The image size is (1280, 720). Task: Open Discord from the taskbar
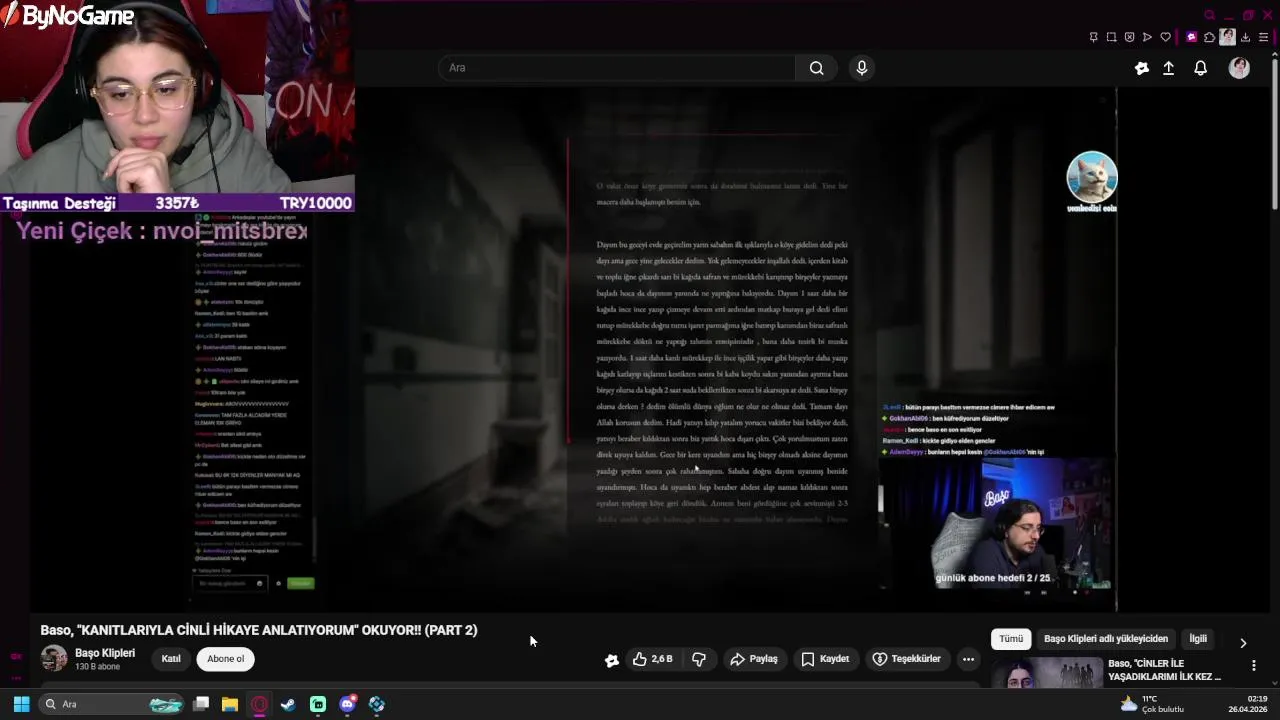[x=347, y=704]
